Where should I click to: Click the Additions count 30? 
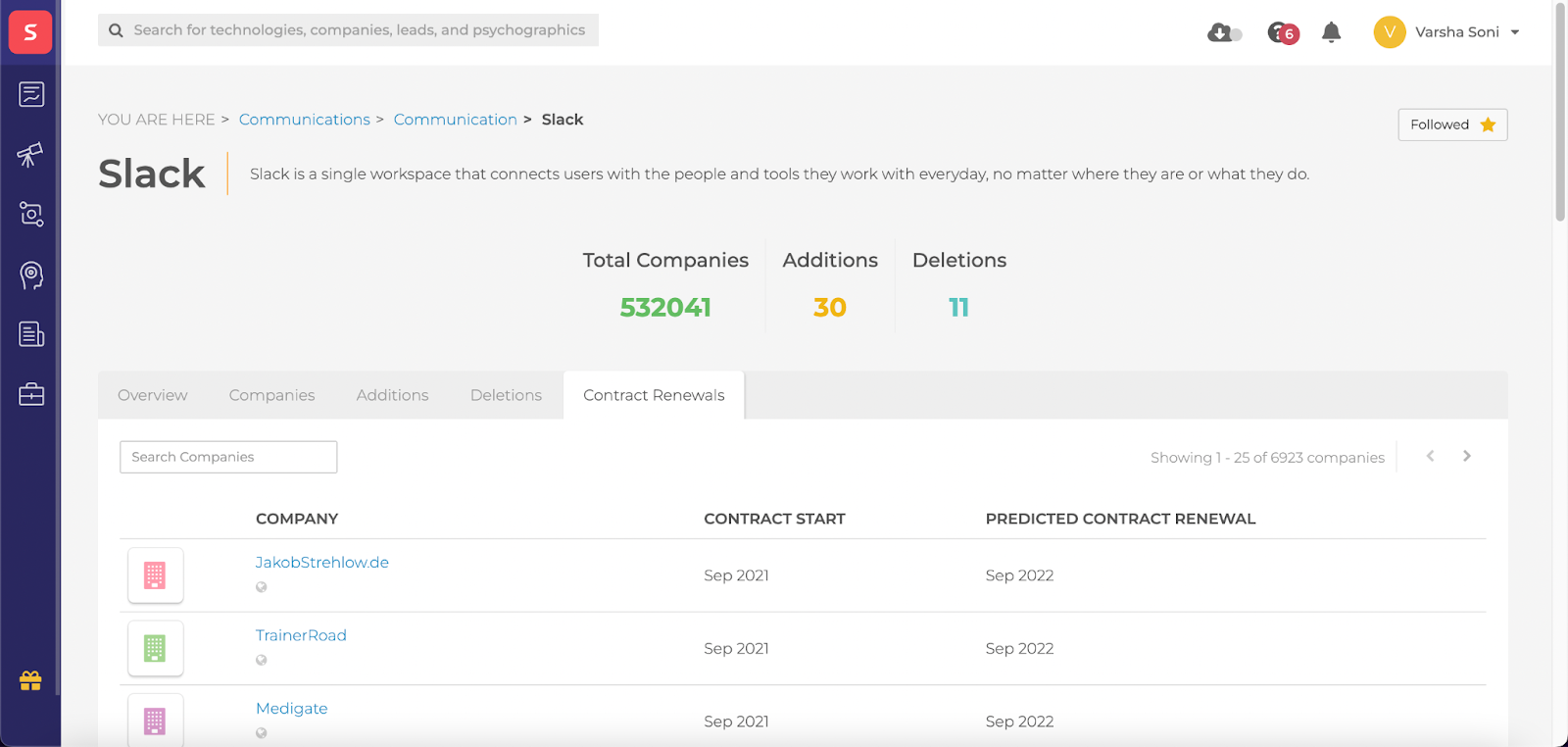(830, 308)
